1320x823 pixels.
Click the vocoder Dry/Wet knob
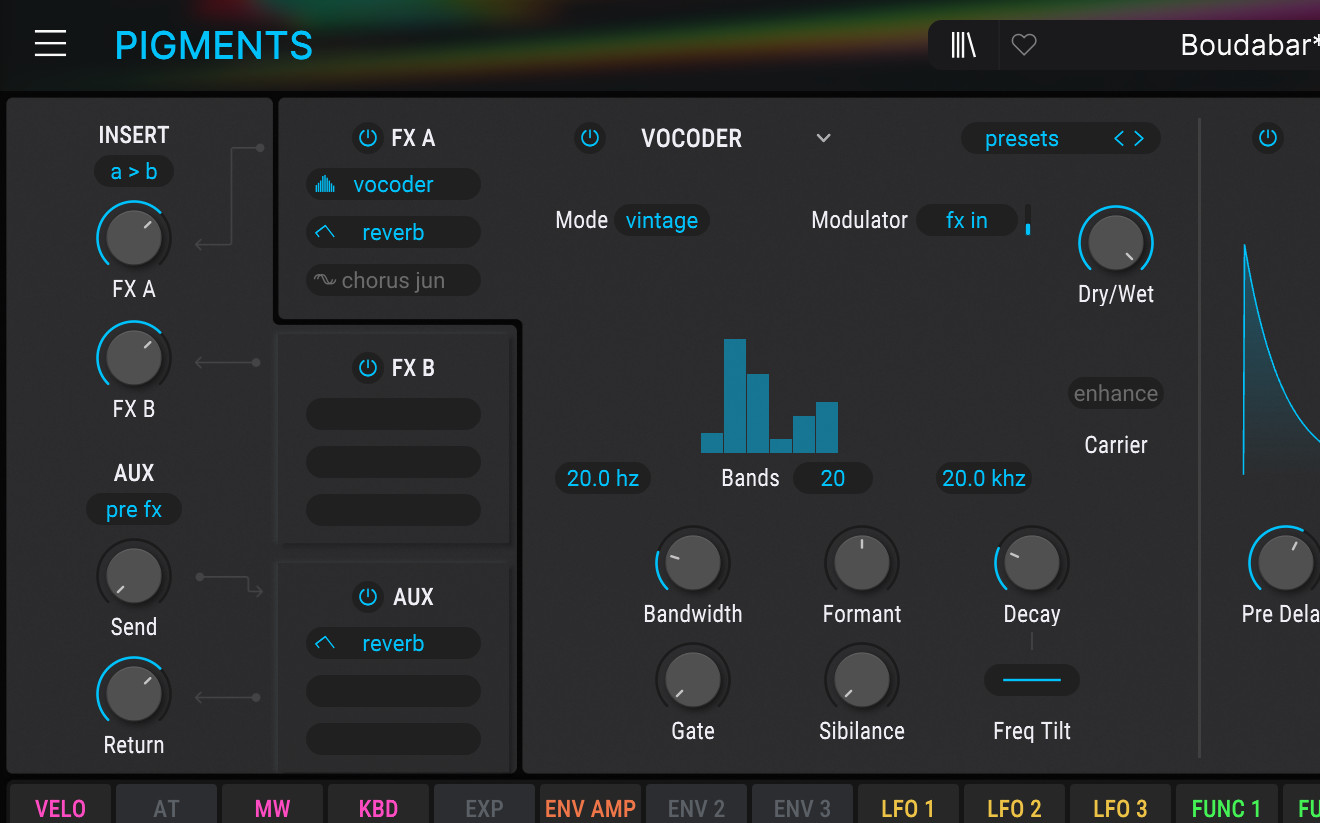pos(1116,243)
